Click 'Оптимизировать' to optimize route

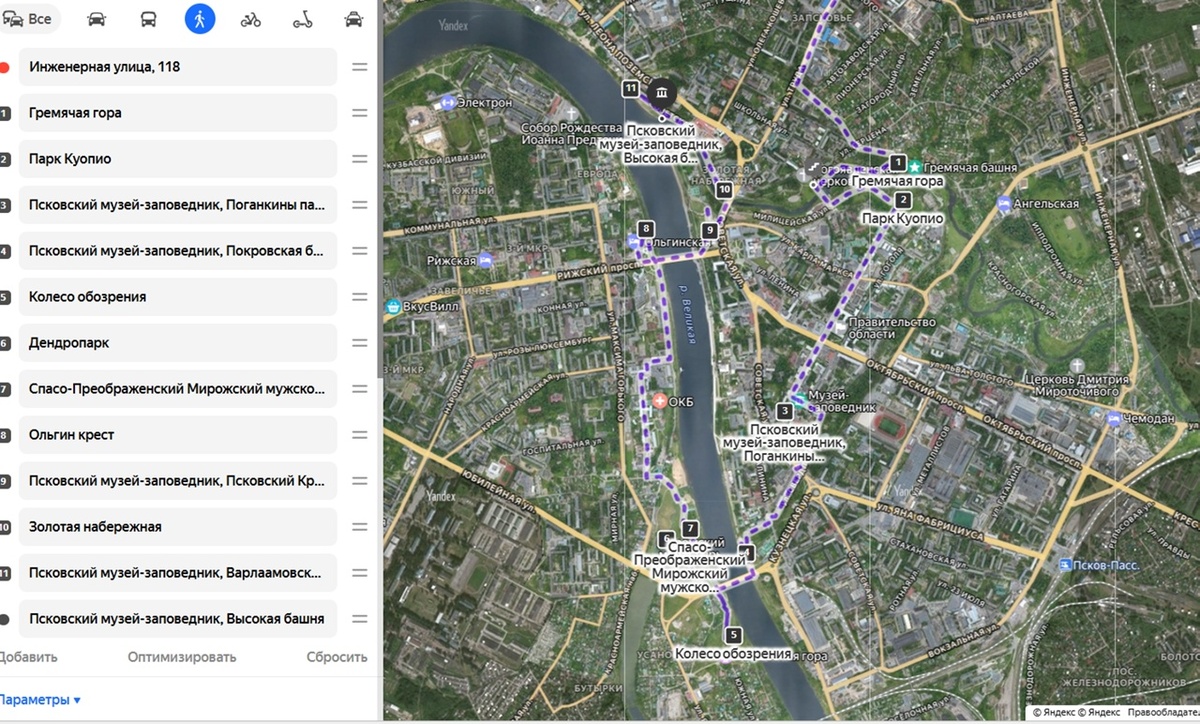pyautogui.click(x=182, y=657)
